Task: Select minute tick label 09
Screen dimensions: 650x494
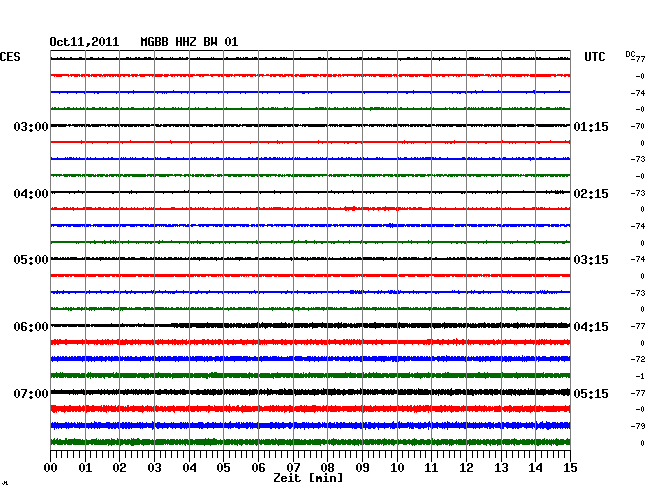Action: 362,467
